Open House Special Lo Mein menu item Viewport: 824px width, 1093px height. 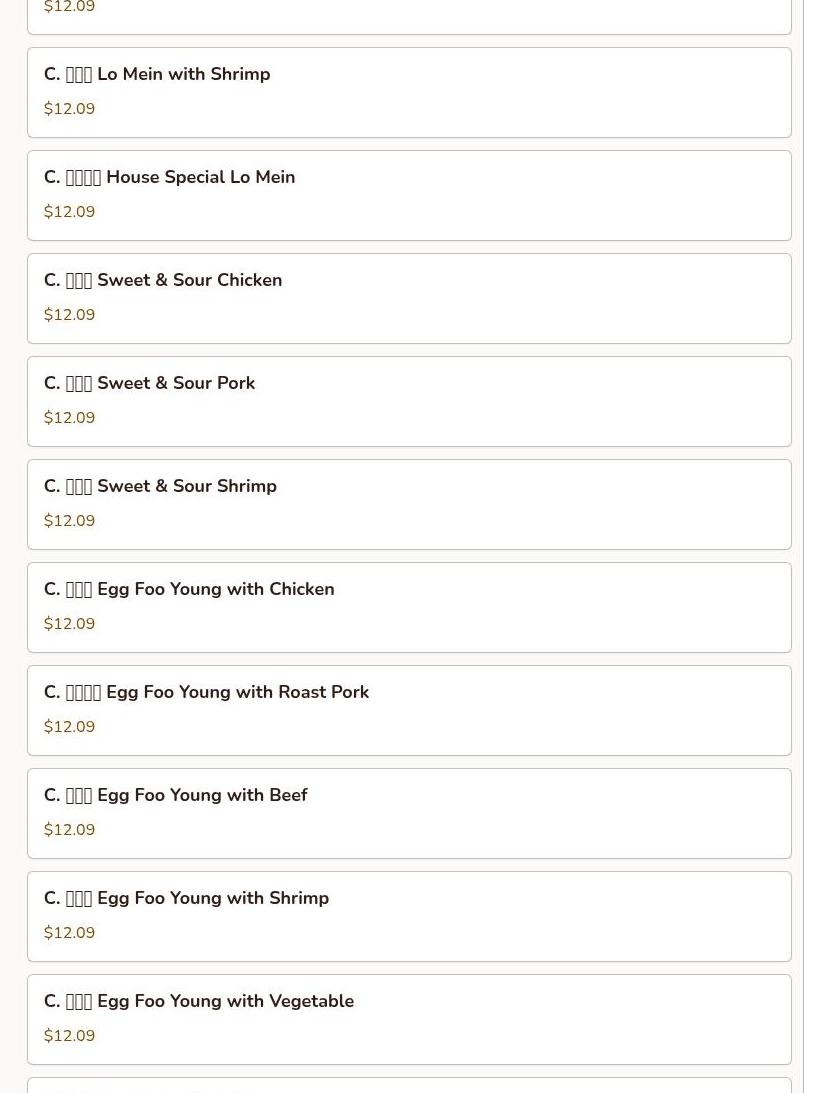(170, 178)
